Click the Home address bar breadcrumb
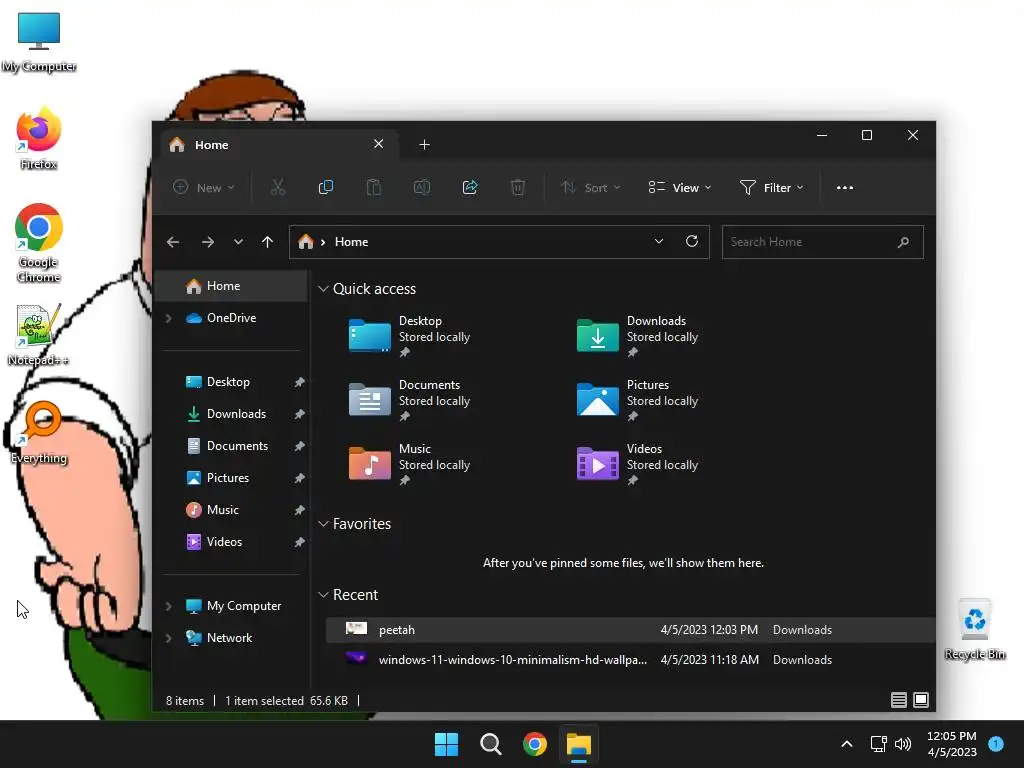Image resolution: width=1024 pixels, height=768 pixels. click(351, 242)
